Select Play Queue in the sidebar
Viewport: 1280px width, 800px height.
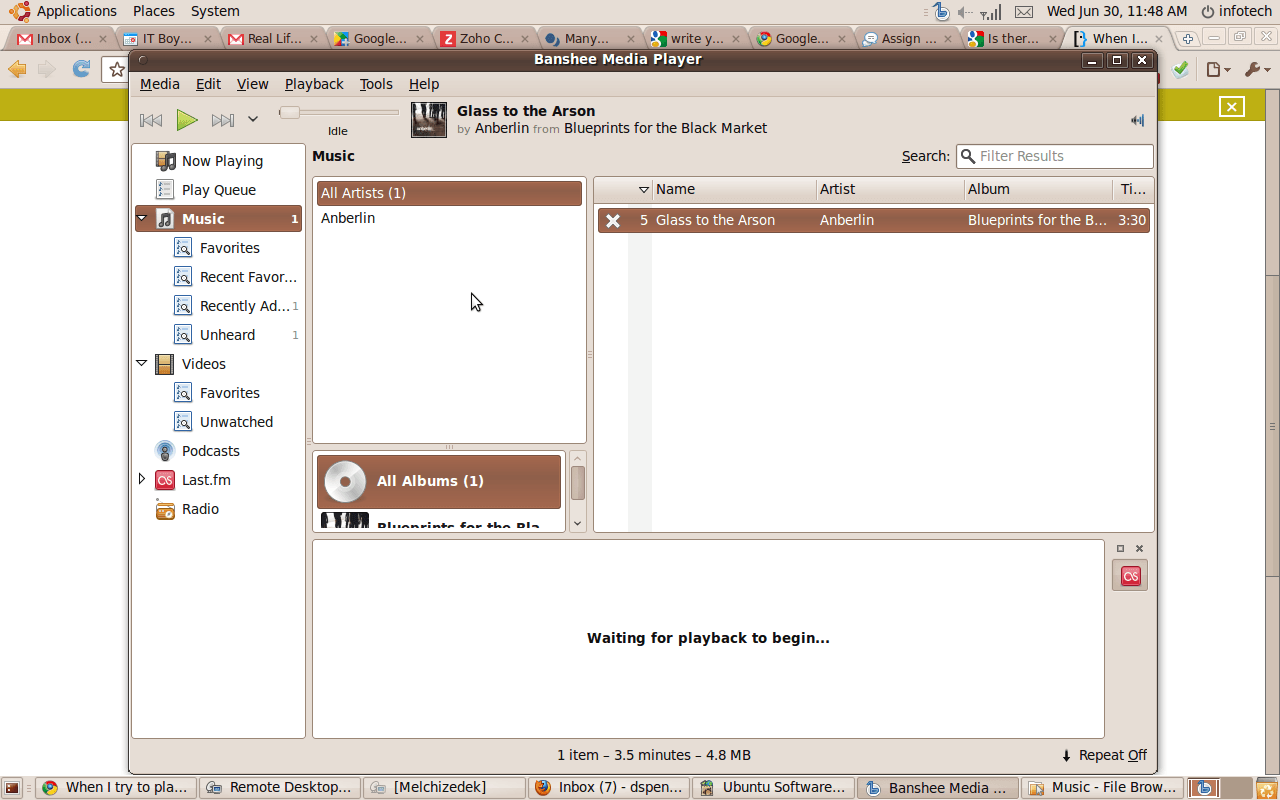219,190
